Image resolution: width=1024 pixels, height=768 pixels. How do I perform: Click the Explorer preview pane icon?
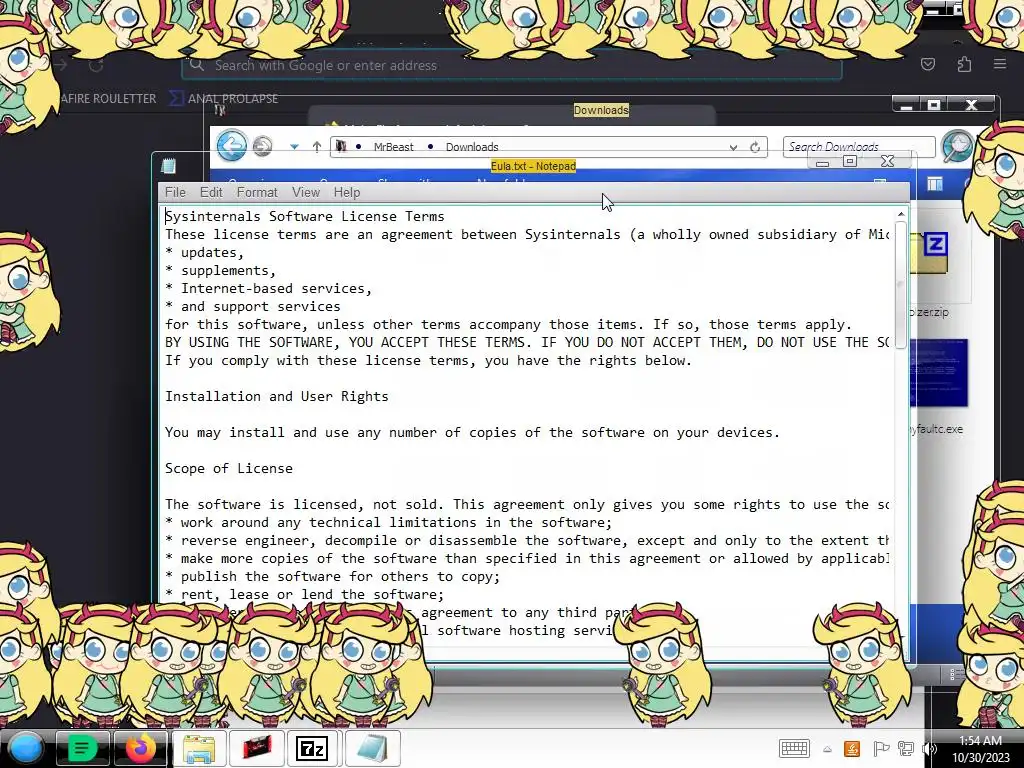pyautogui.click(x=935, y=185)
